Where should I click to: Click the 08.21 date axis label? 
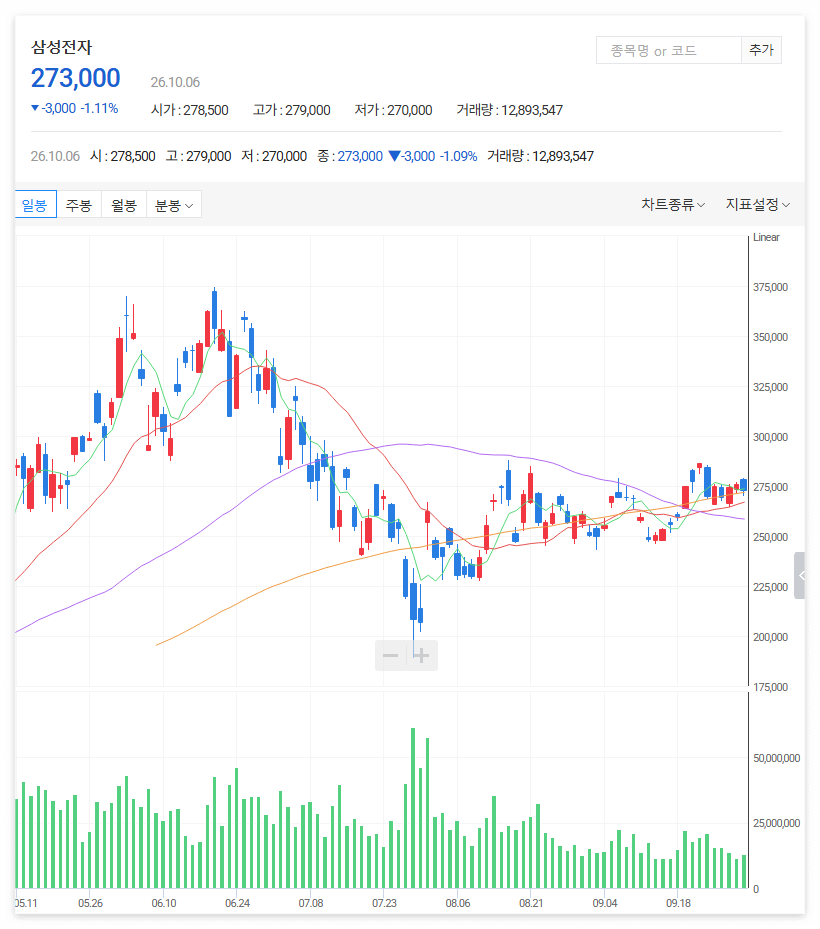[531, 904]
